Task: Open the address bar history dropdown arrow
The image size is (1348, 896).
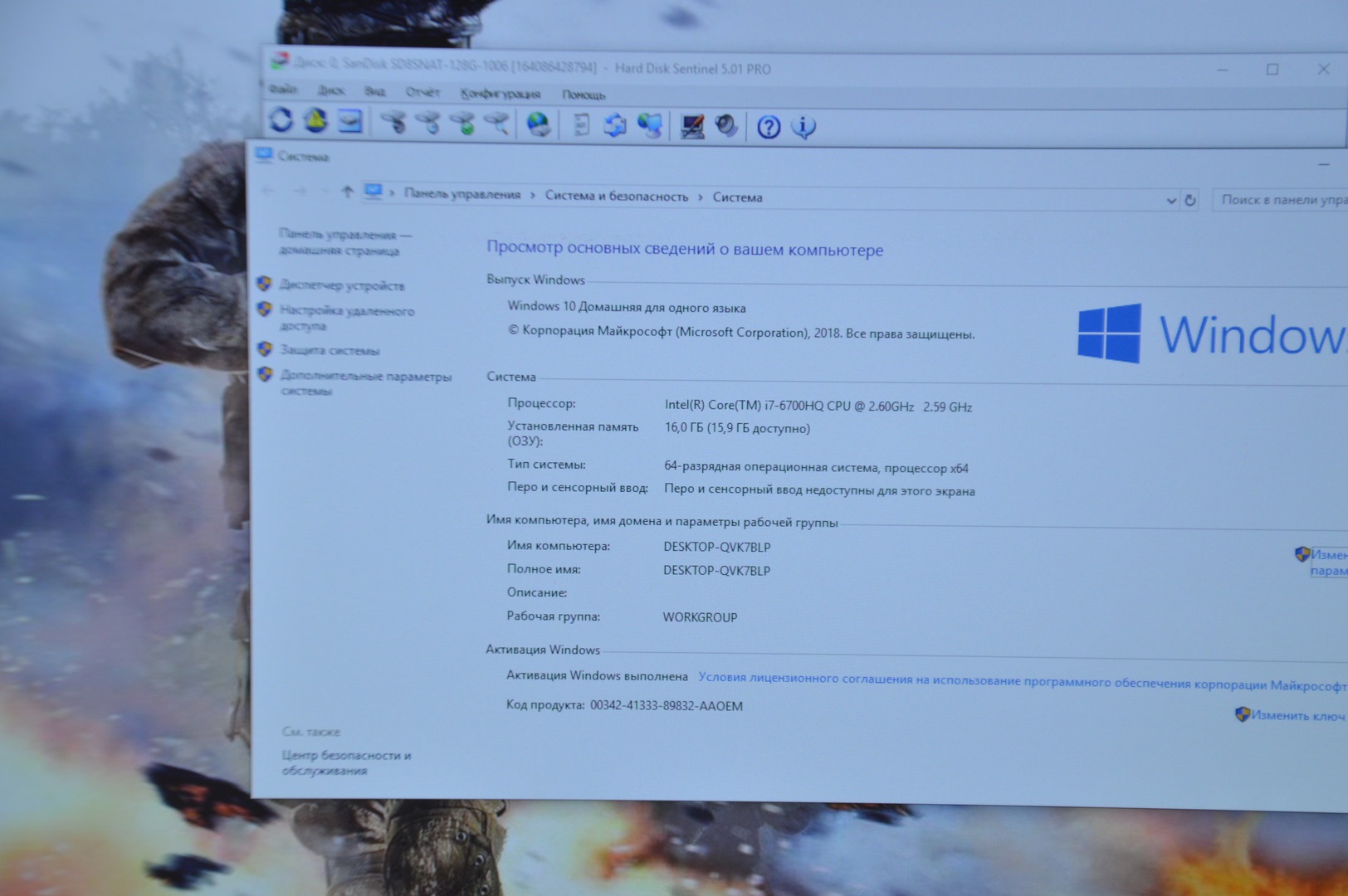Action: 1170,200
